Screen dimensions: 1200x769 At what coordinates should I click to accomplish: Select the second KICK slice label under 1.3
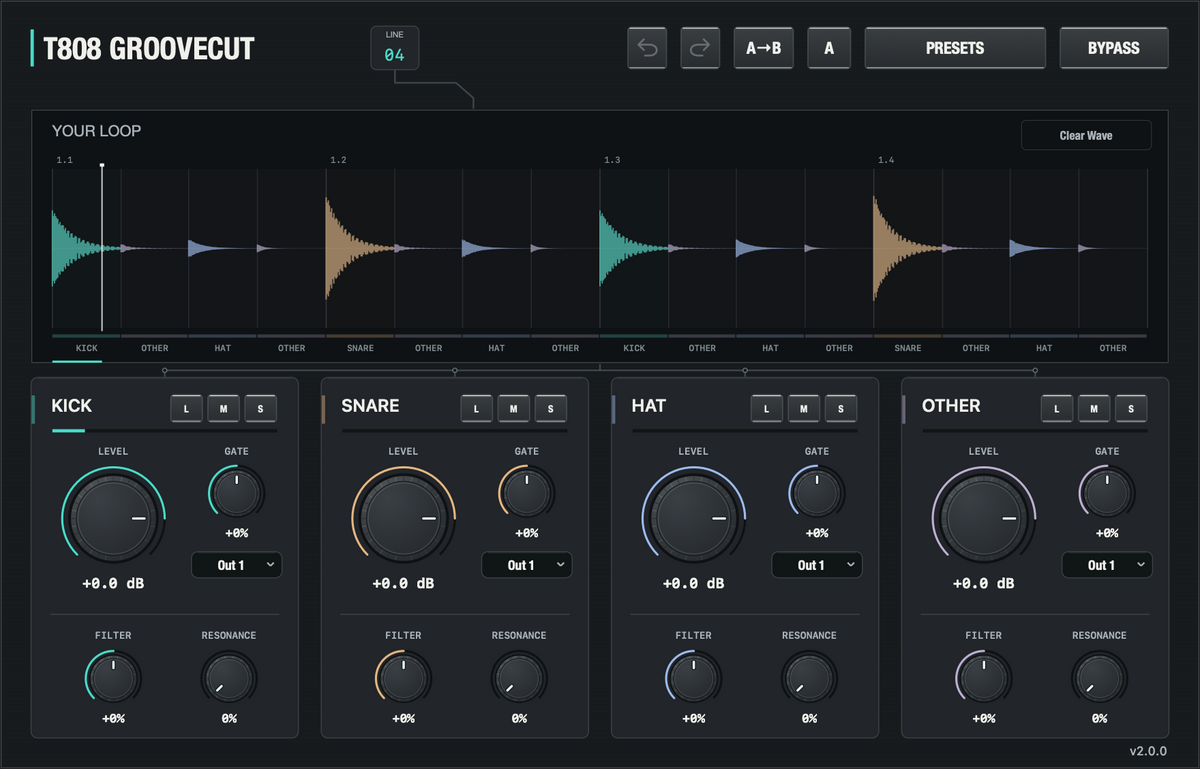tap(634, 348)
